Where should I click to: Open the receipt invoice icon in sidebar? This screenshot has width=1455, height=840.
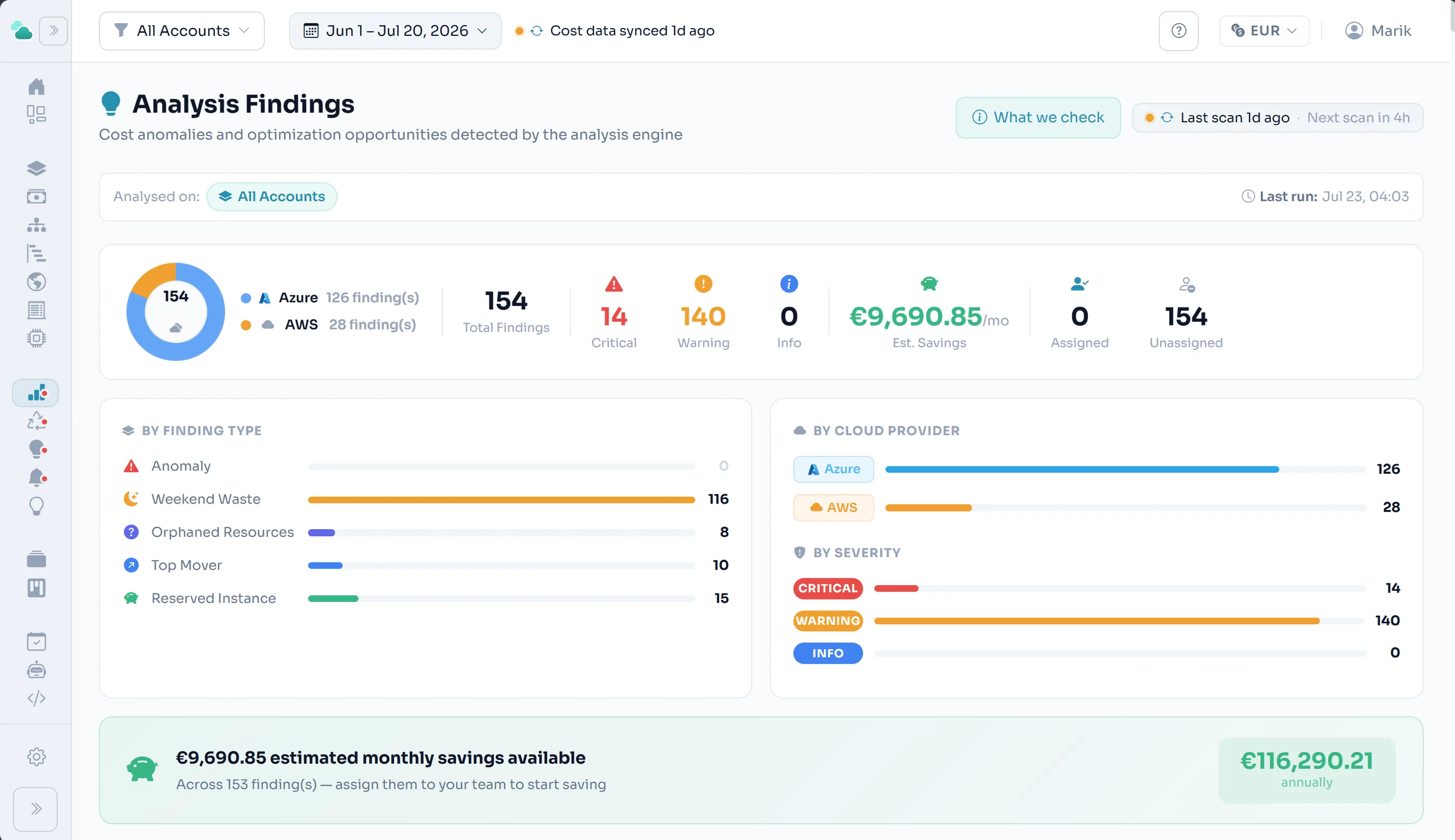pyautogui.click(x=36, y=310)
